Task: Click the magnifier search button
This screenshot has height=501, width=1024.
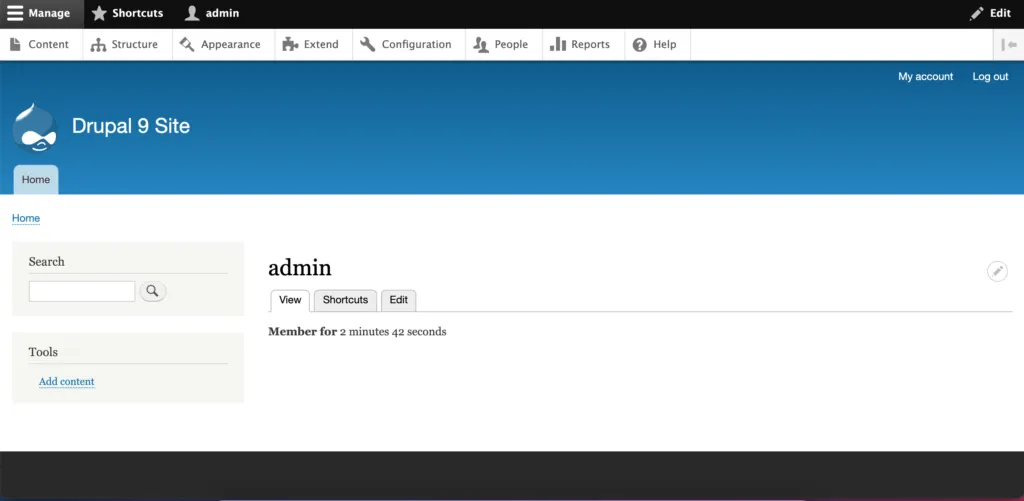Action: tap(153, 291)
